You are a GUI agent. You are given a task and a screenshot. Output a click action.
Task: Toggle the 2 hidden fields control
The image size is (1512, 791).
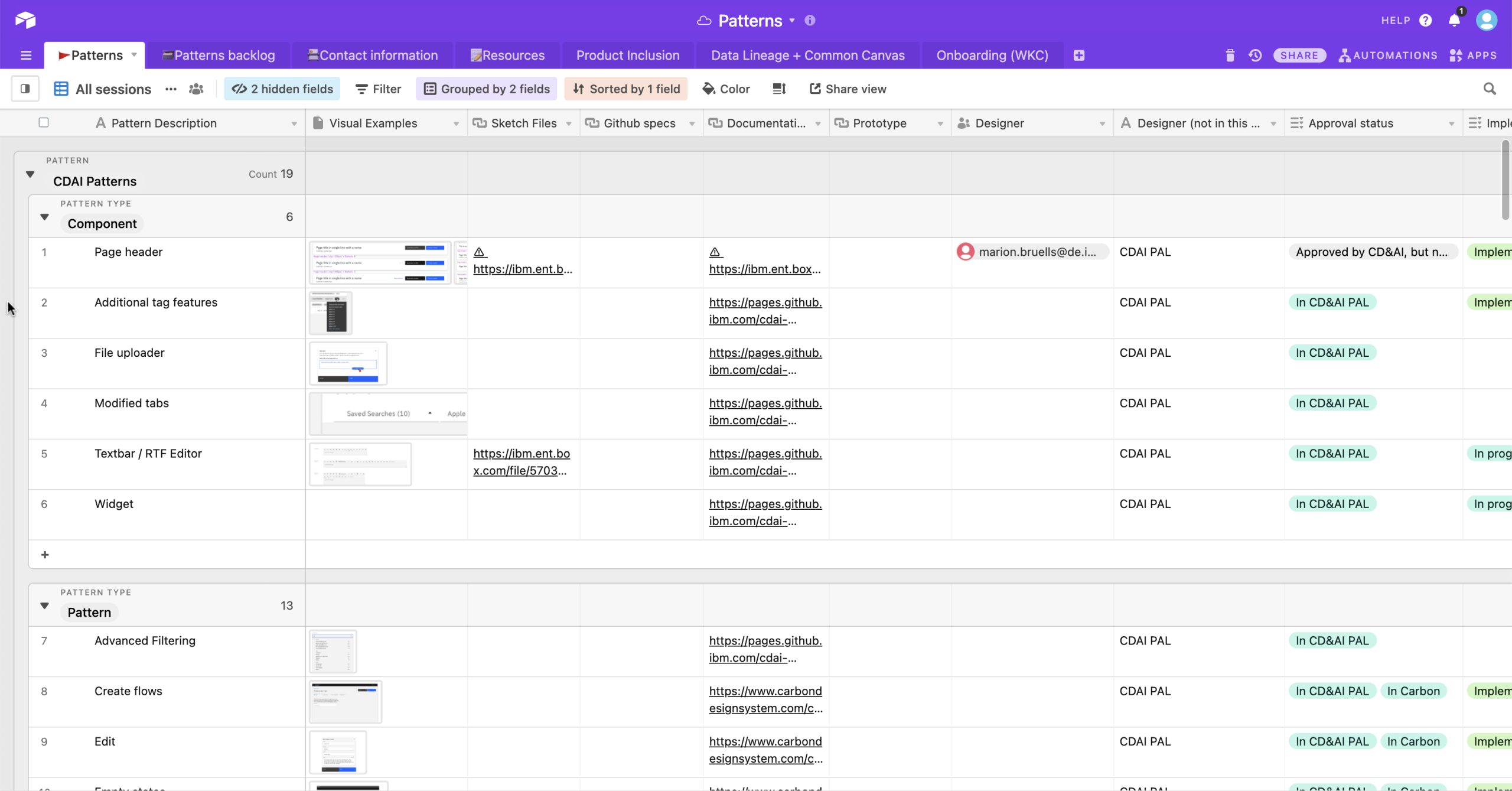(x=282, y=89)
